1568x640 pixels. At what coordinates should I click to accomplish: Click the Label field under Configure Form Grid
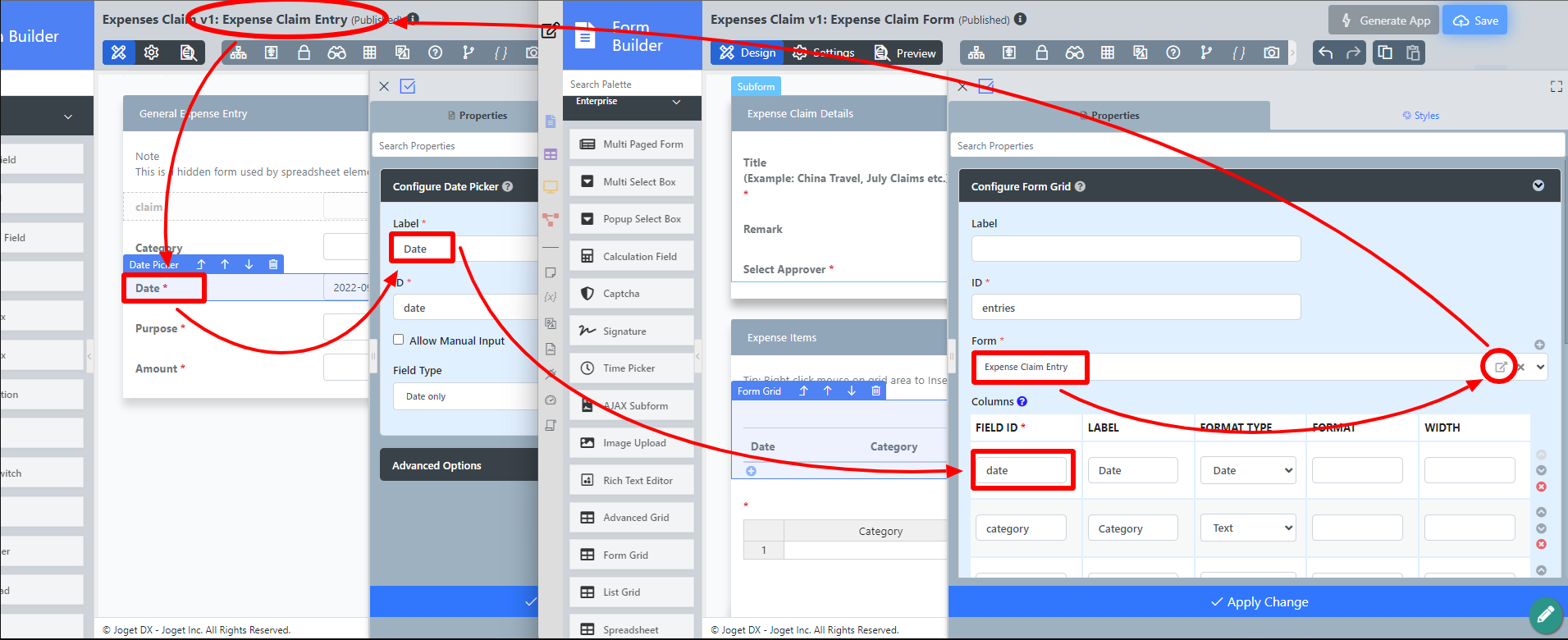1136,249
